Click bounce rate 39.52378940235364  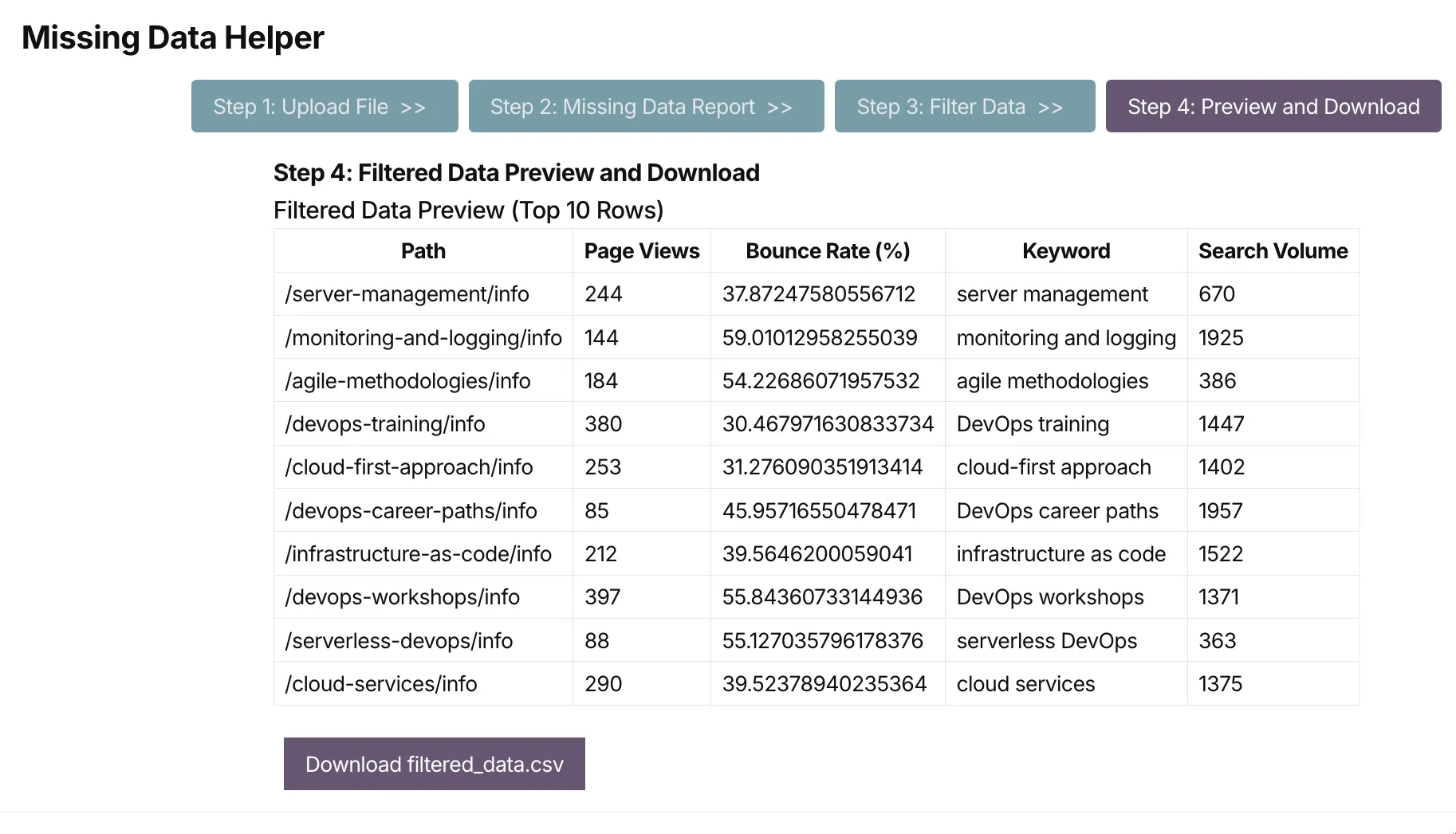coord(828,683)
